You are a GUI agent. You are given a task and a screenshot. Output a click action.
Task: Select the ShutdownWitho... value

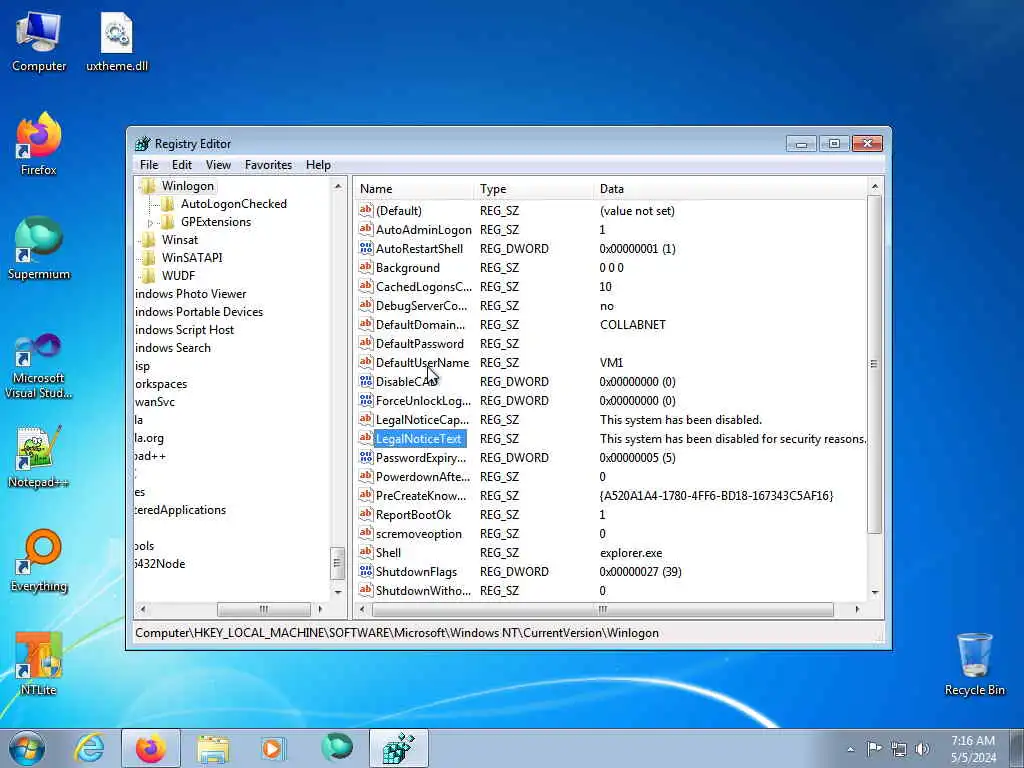pyautogui.click(x=423, y=590)
